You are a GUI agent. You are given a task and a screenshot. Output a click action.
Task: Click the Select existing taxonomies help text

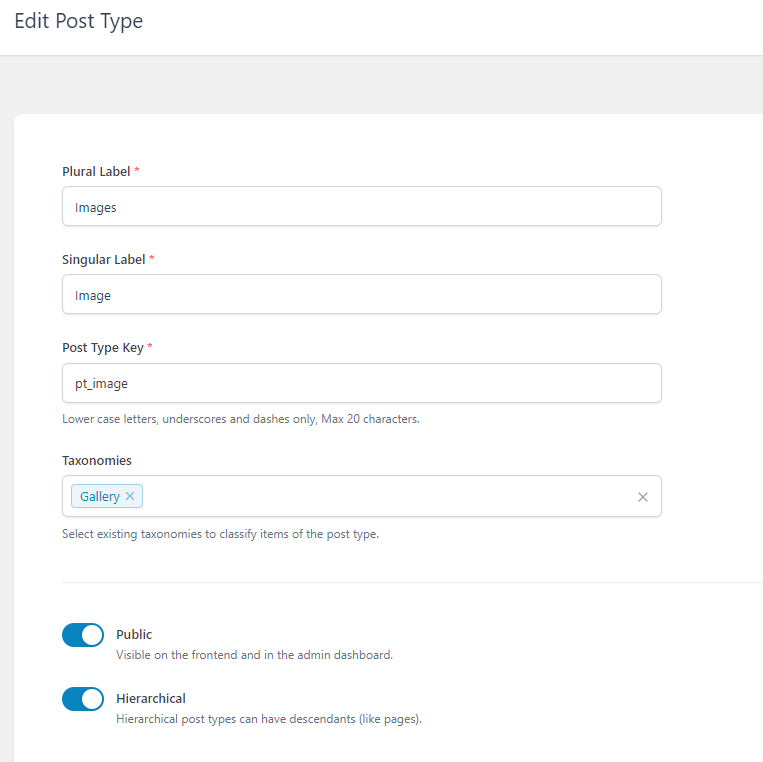220,534
